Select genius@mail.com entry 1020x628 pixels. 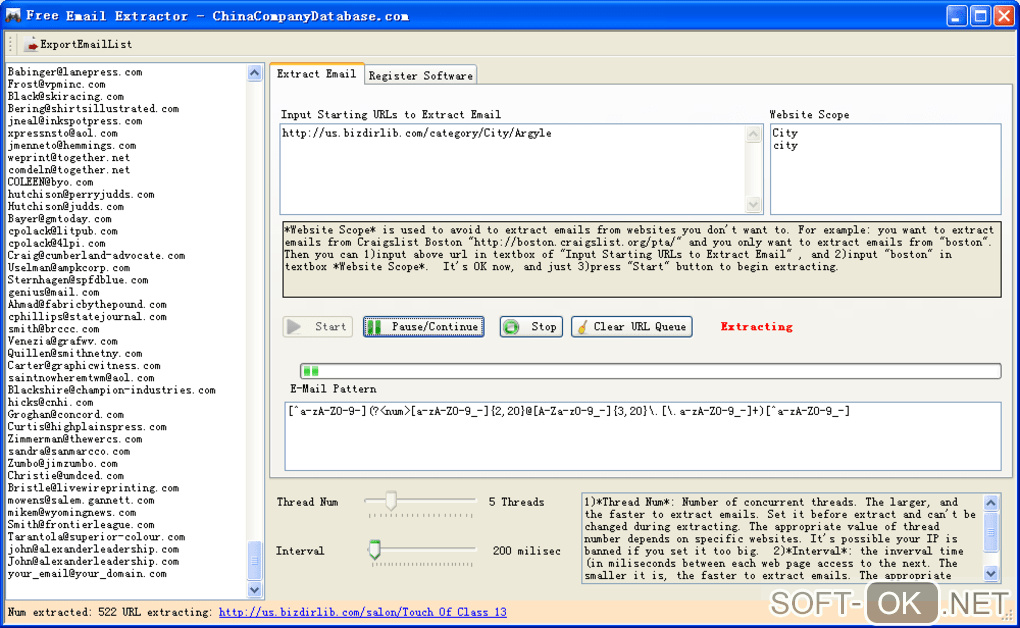tap(53, 292)
